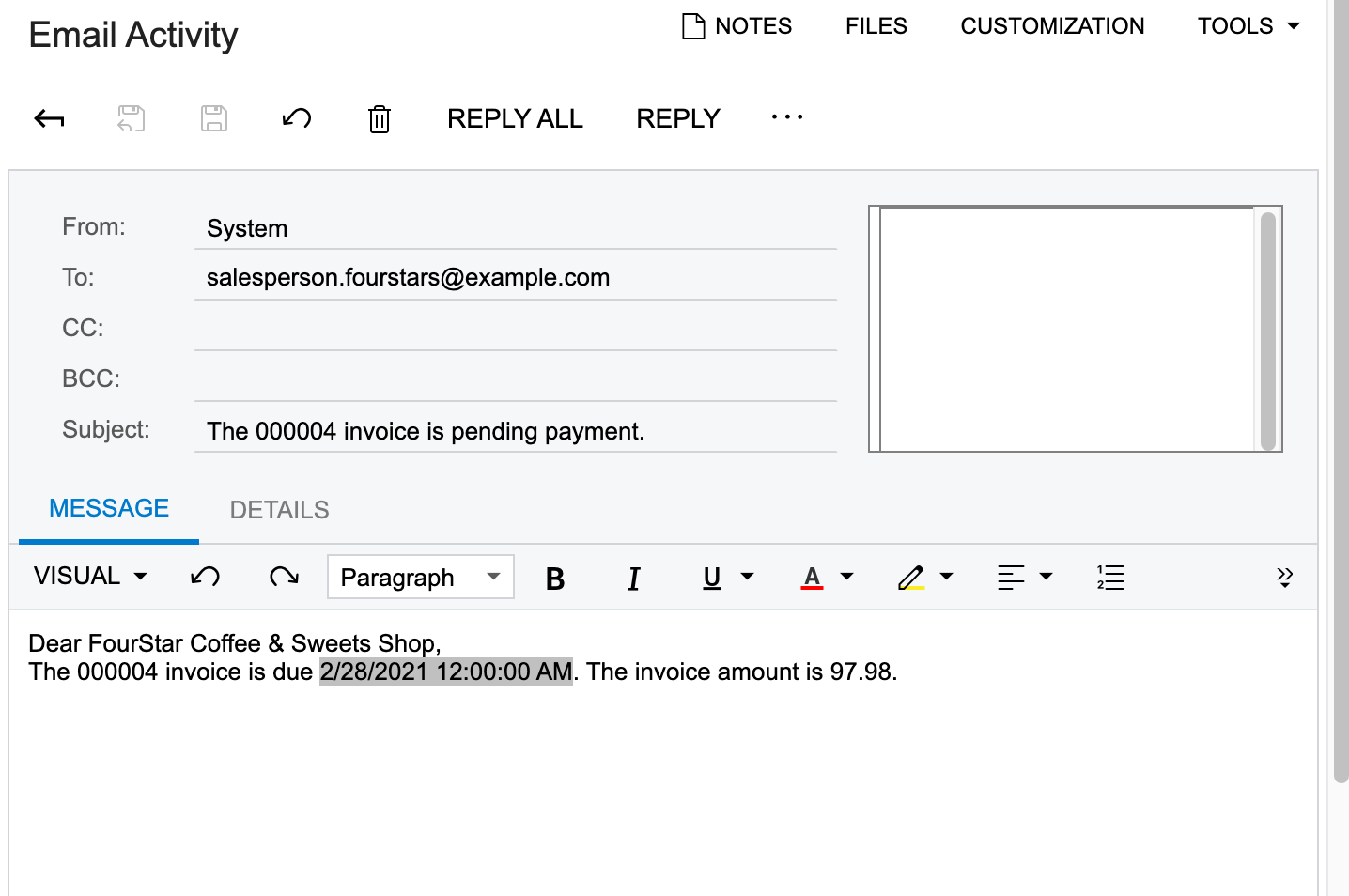The height and width of the screenshot is (896, 1349).
Task: Expand the VISUAL editor mode dropdown
Action: click(x=91, y=577)
